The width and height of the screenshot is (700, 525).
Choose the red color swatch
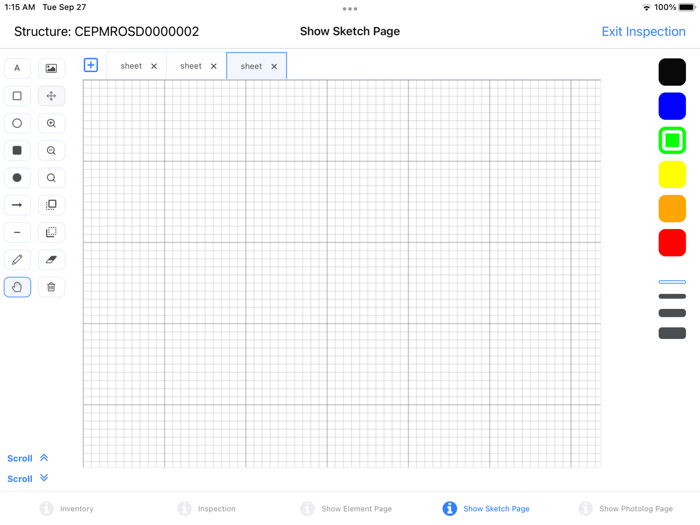coord(672,243)
